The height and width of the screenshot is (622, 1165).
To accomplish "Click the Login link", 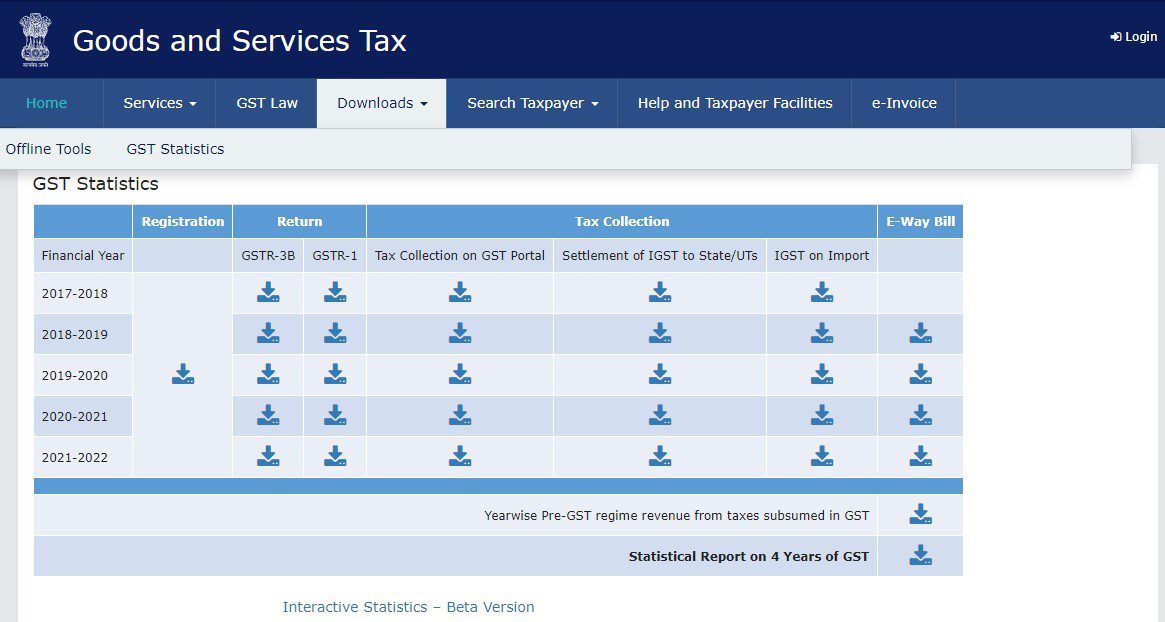I will 1133,36.
